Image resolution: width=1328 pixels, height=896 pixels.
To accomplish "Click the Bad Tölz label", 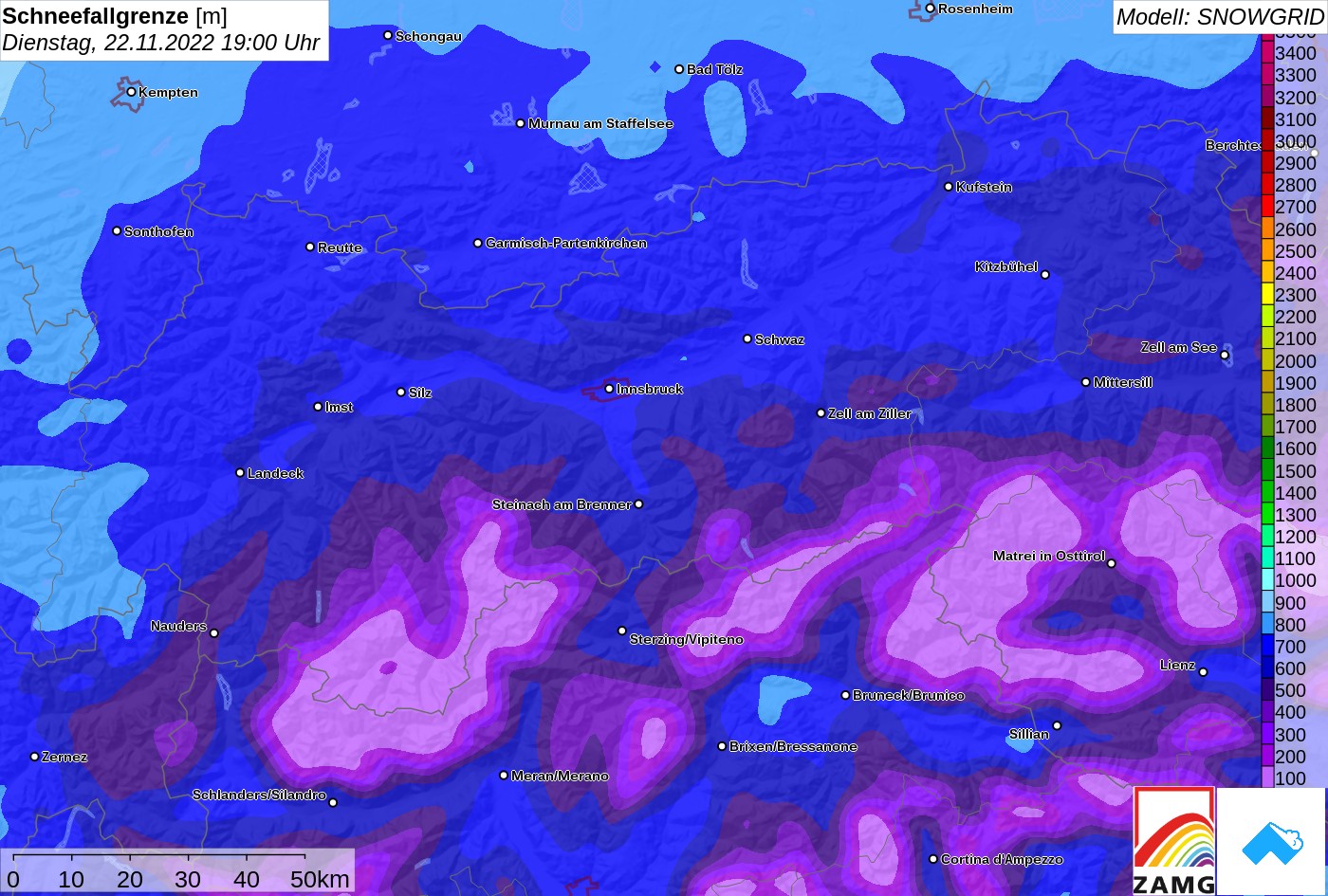I will coord(715,69).
